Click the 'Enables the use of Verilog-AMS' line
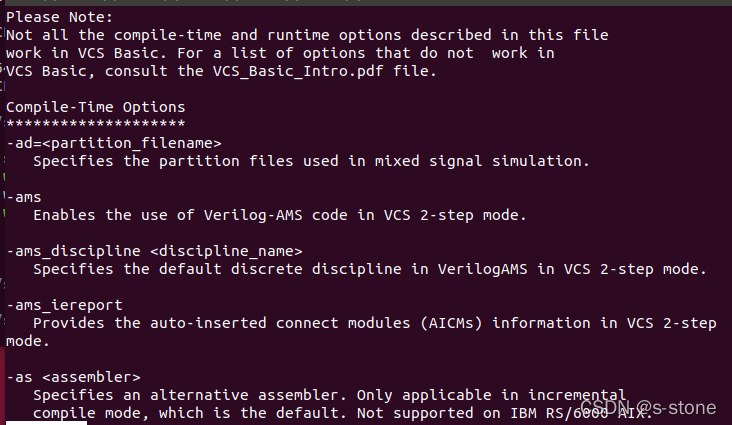Viewport: 732px width, 425px height. pos(280,215)
